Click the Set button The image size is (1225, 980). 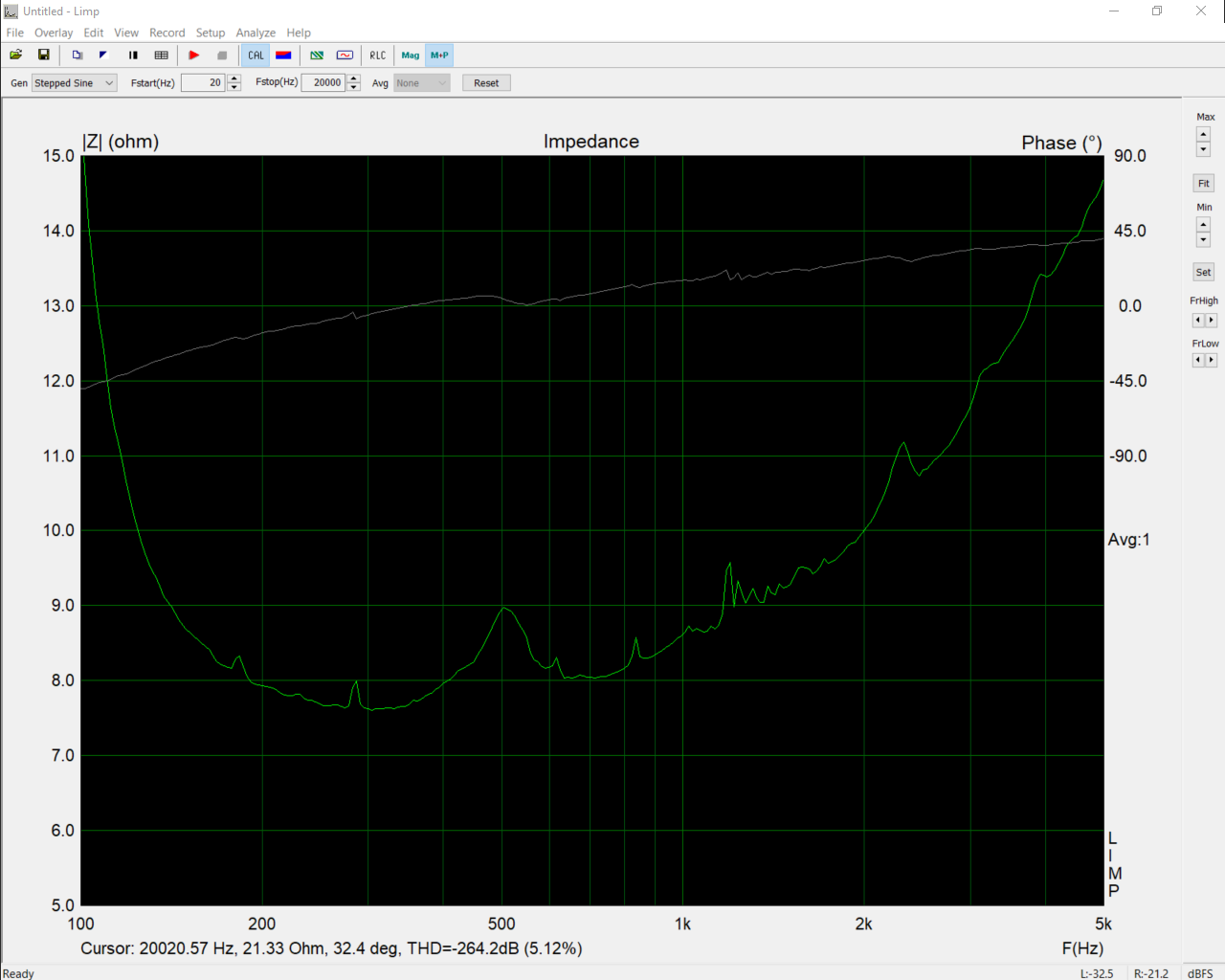(x=1203, y=272)
